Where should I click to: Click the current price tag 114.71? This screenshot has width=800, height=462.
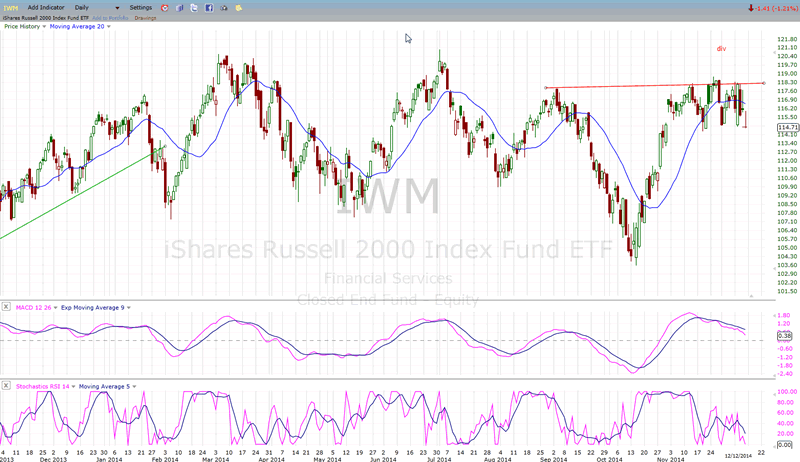click(788, 127)
